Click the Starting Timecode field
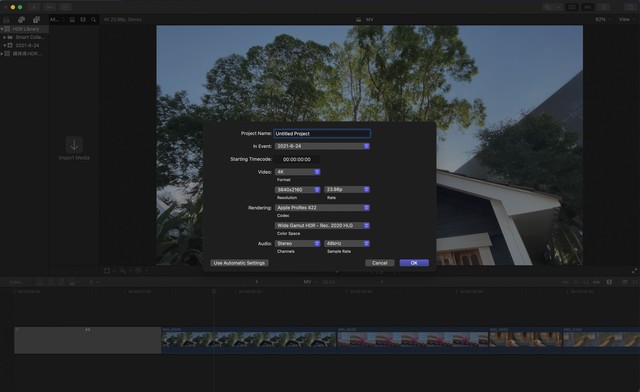The image size is (640, 392). (x=297, y=159)
